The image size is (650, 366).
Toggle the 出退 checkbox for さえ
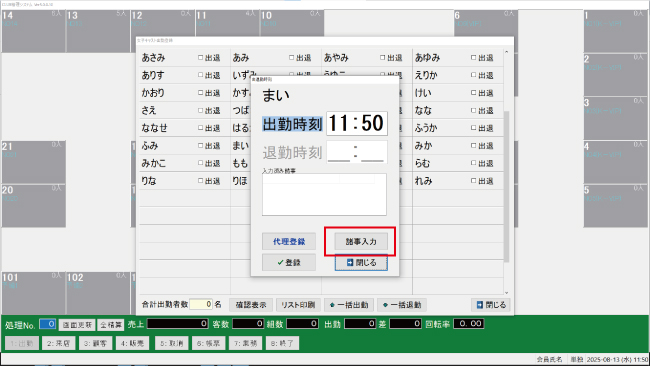201,110
